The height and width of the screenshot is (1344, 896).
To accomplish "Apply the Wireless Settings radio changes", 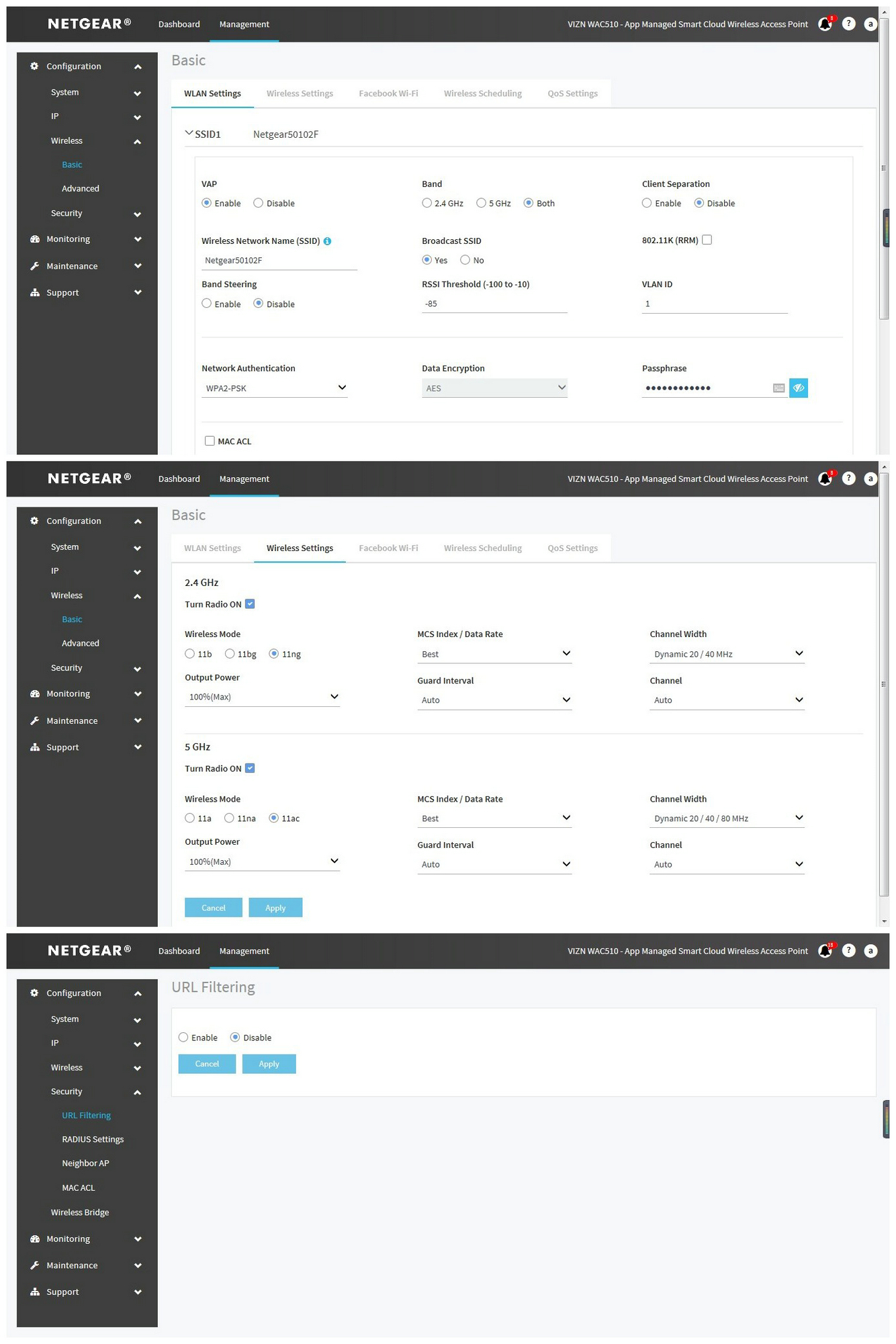I will (275, 908).
